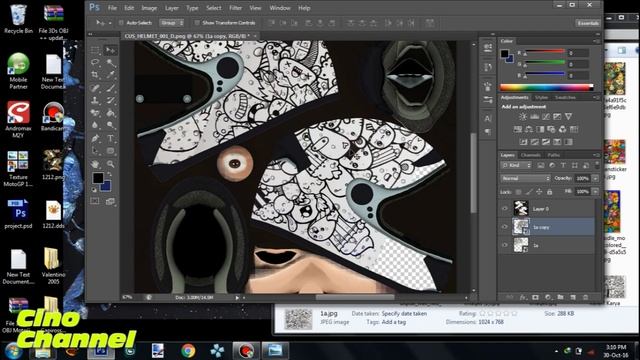Switch to the Swatches tab
The width and height of the screenshot is (640, 360).
pos(565,98)
